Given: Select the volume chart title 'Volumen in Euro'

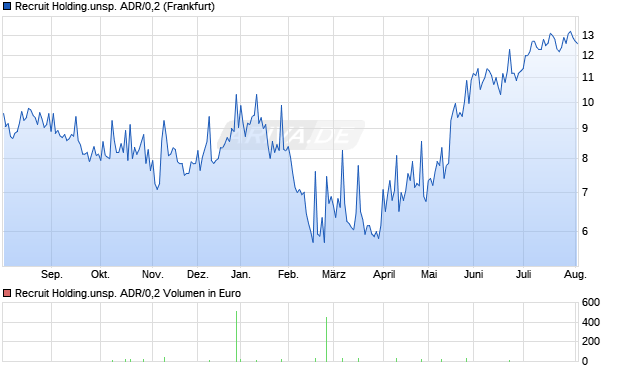Looking at the screenshot, I should pyautogui.click(x=202, y=293).
